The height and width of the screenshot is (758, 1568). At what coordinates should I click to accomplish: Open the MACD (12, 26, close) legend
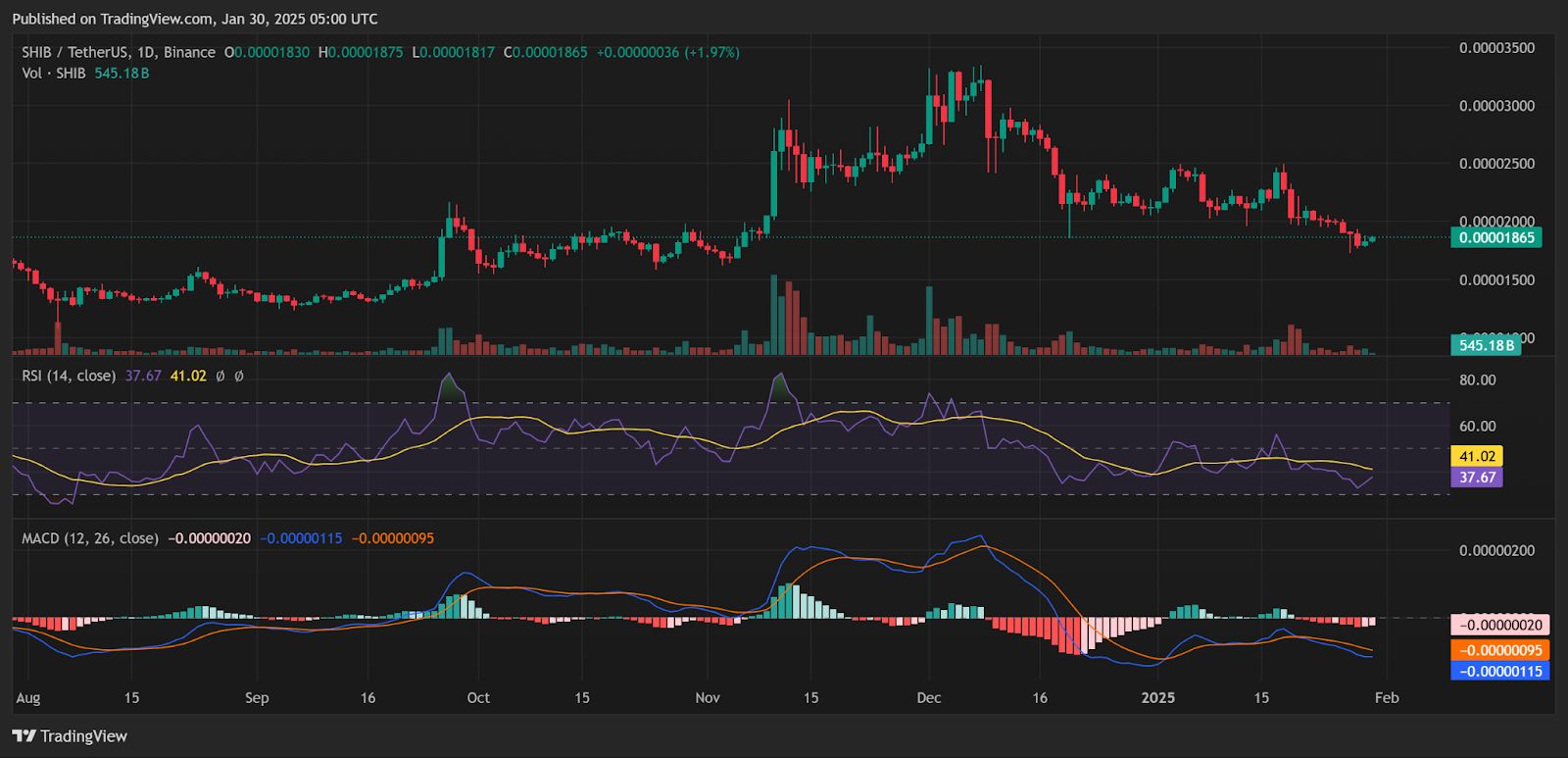click(x=90, y=538)
